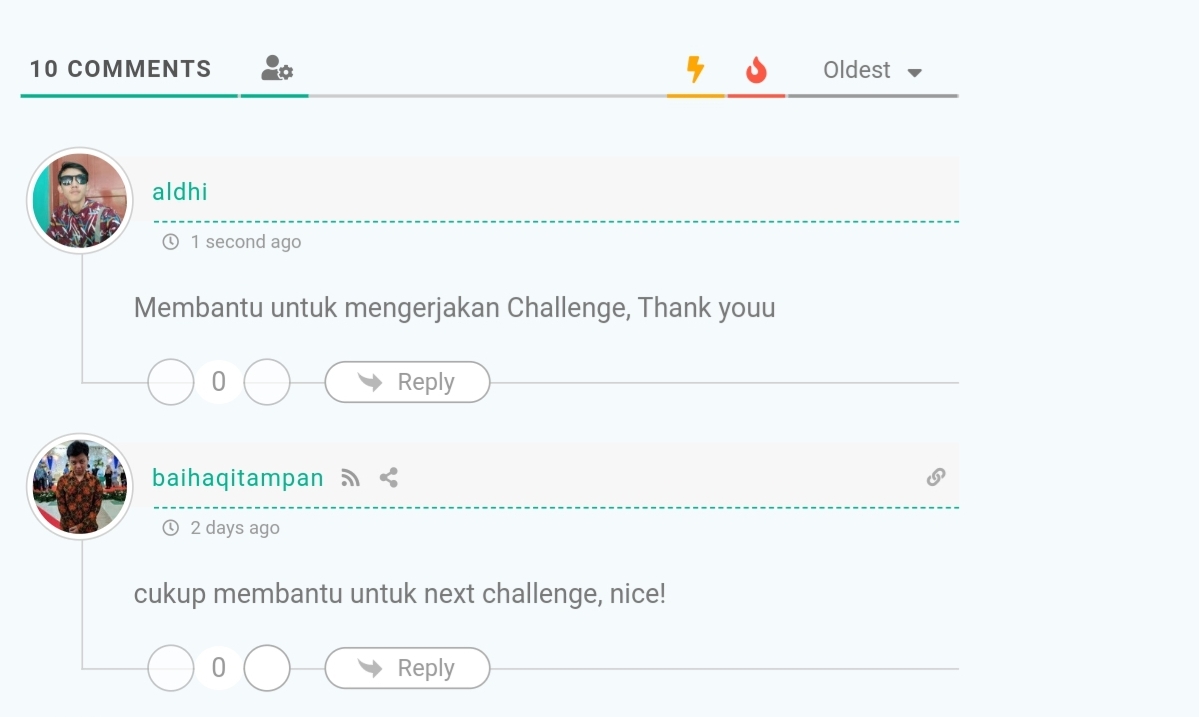
Task: Reply to aldhi's comment
Action: point(407,381)
